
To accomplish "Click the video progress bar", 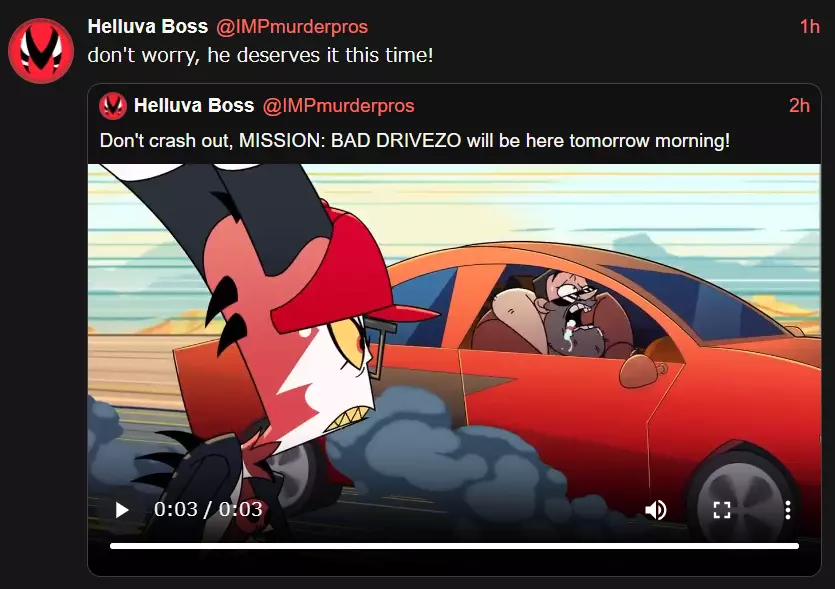I will point(454,546).
